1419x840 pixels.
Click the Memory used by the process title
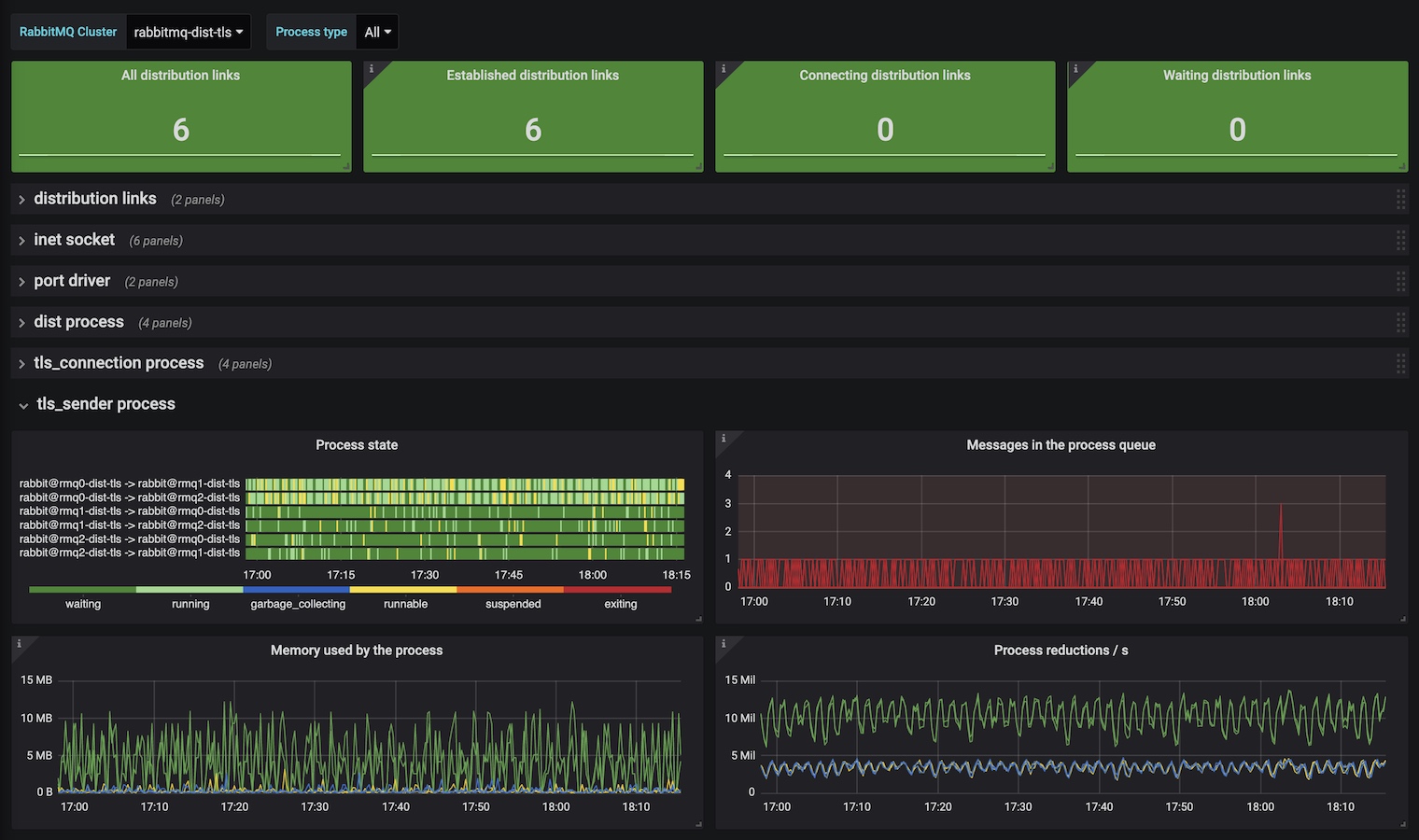click(x=357, y=651)
